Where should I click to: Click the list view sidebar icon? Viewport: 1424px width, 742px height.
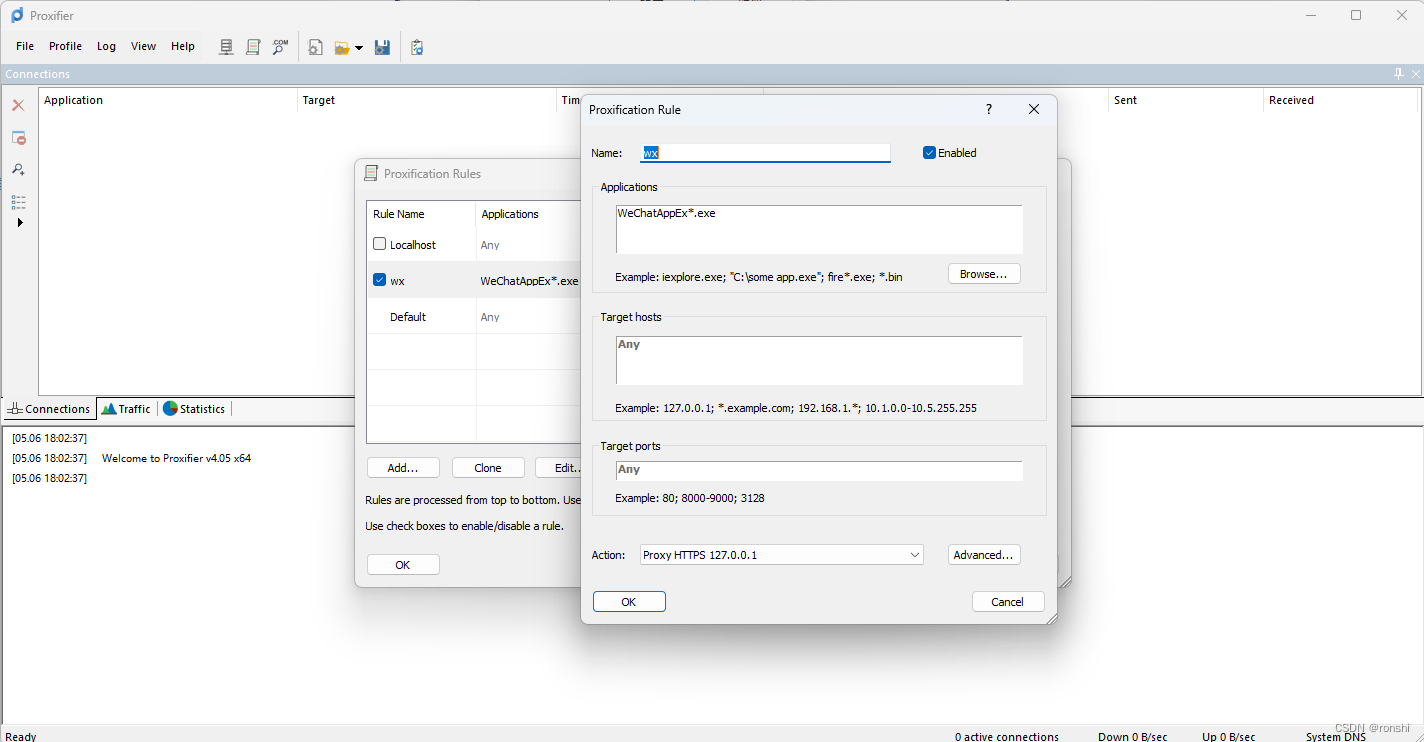click(18, 202)
